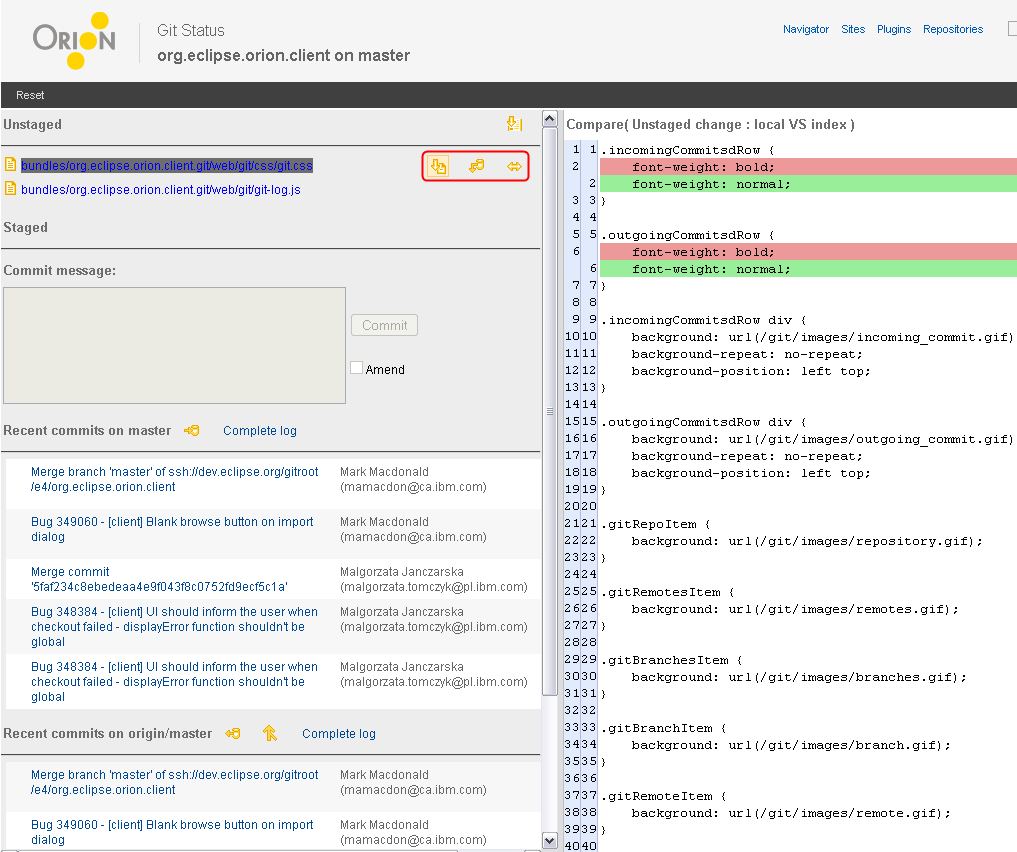The image size is (1017, 852).
Task: Click the 'Recent commits on origin/master' heading
Action: click(108, 733)
